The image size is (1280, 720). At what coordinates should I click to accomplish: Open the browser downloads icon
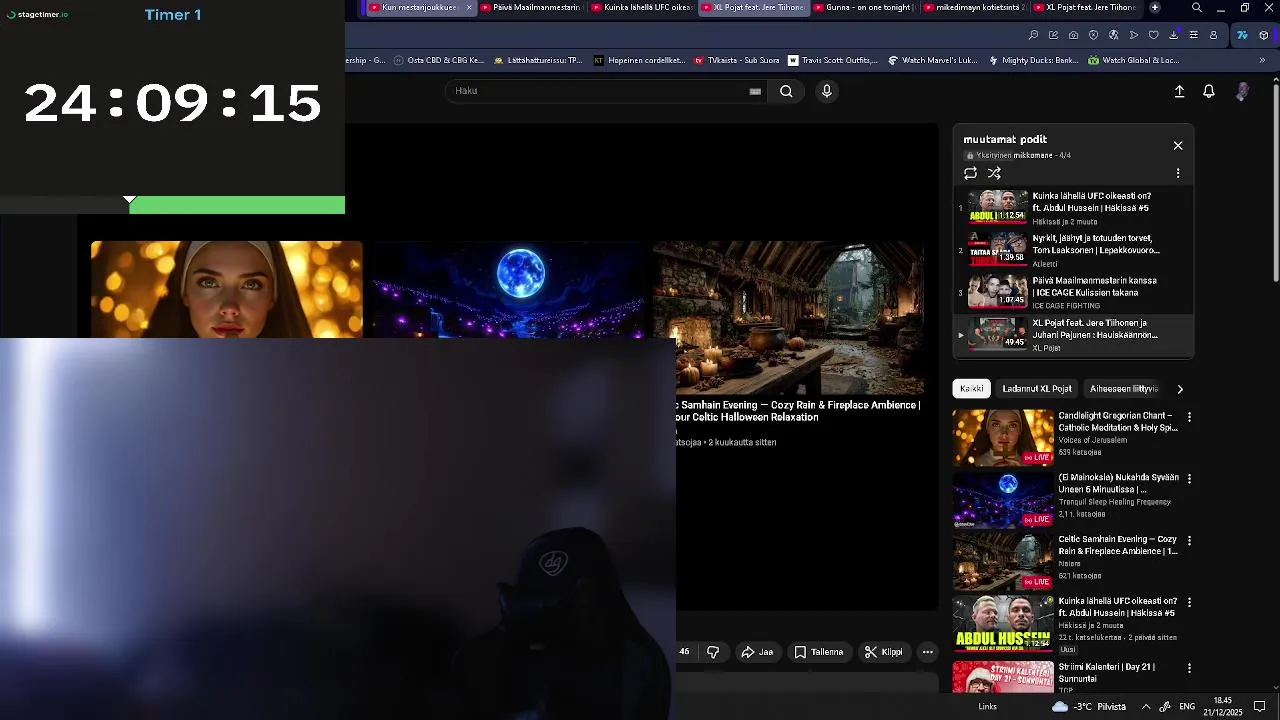click(x=1173, y=35)
